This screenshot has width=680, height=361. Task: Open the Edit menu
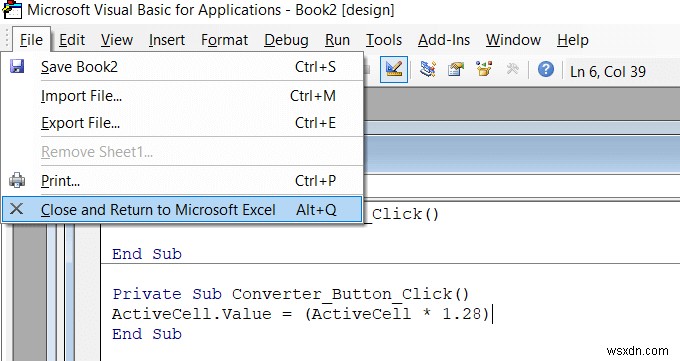coord(72,40)
